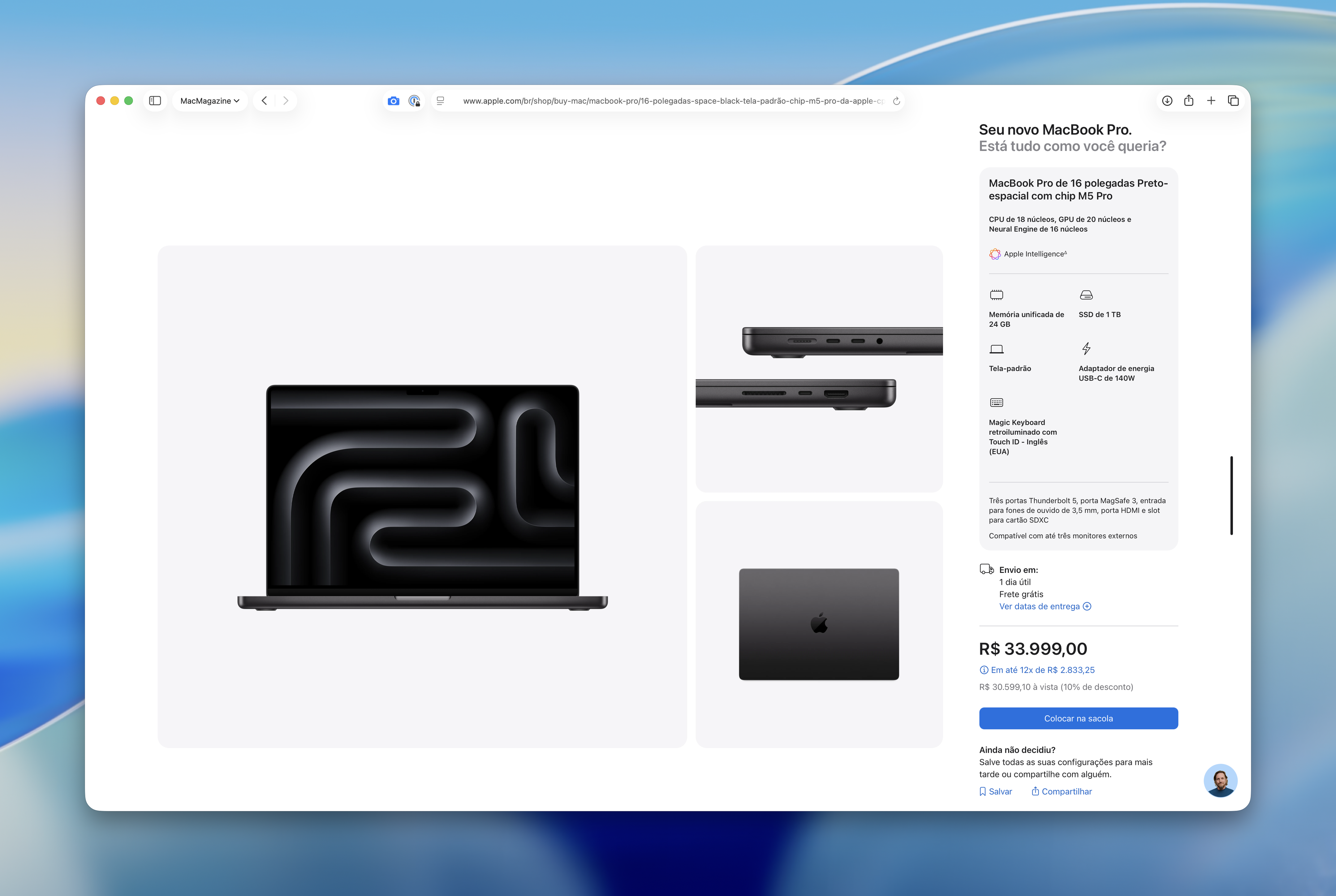
Task: Show the tab overview
Action: [1233, 100]
